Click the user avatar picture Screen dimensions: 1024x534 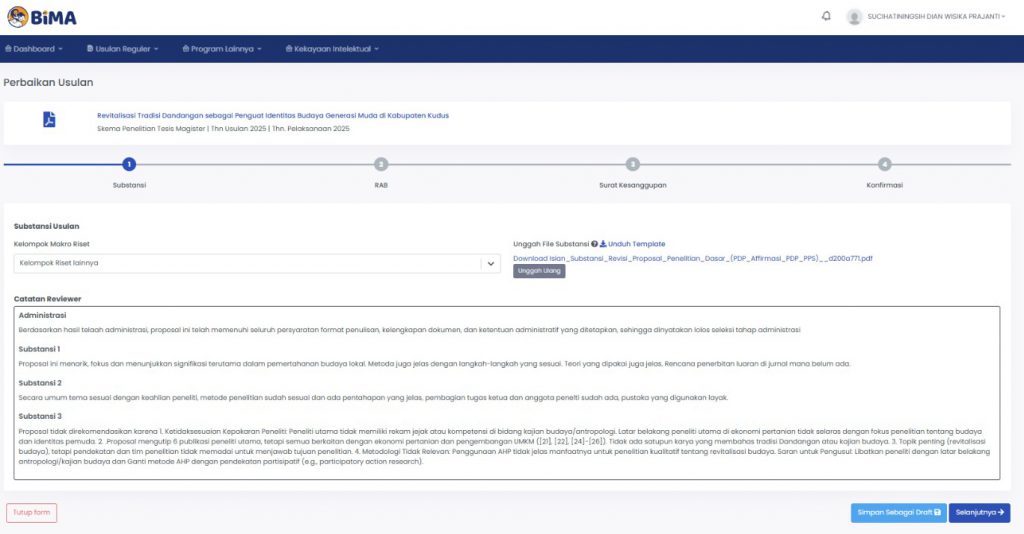pos(854,17)
